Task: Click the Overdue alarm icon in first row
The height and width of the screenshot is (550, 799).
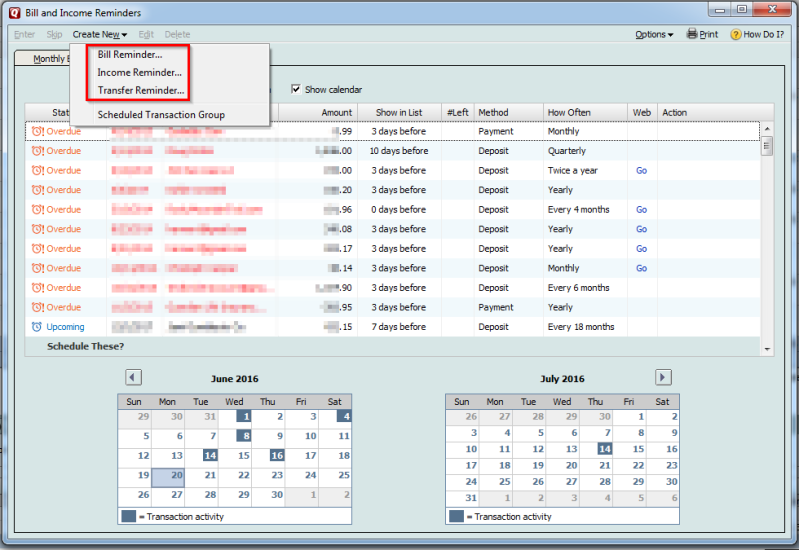Action: click(x=37, y=131)
